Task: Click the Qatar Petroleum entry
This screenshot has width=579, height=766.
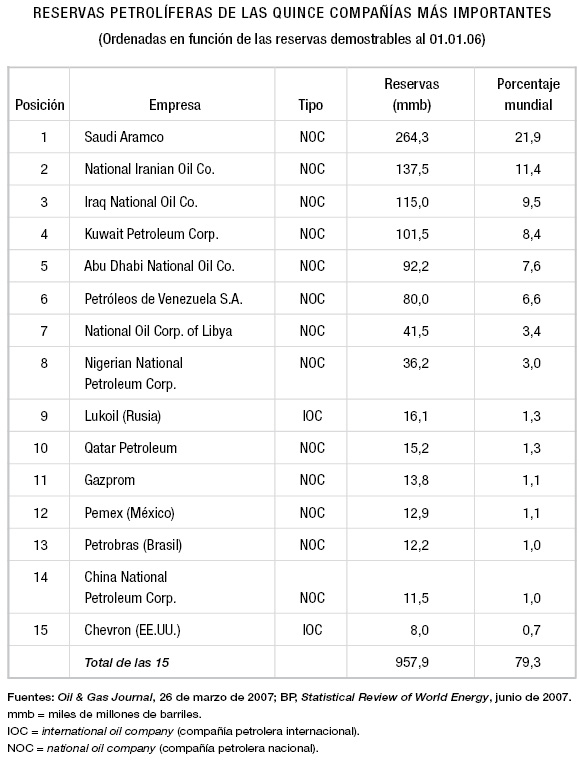Action: (x=130, y=448)
